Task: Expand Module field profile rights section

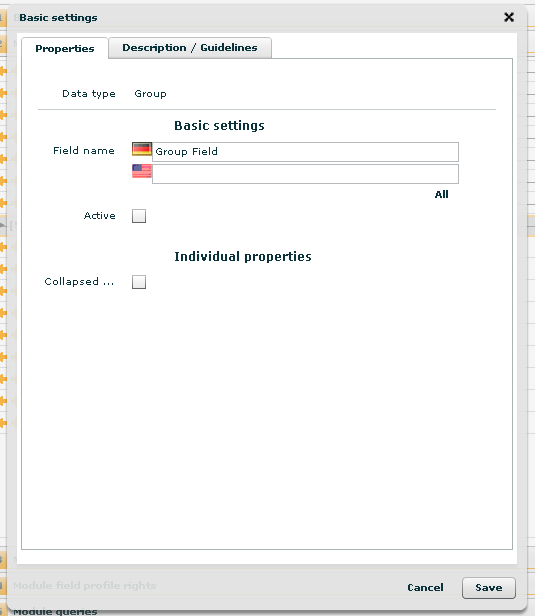Action: click(x=84, y=585)
